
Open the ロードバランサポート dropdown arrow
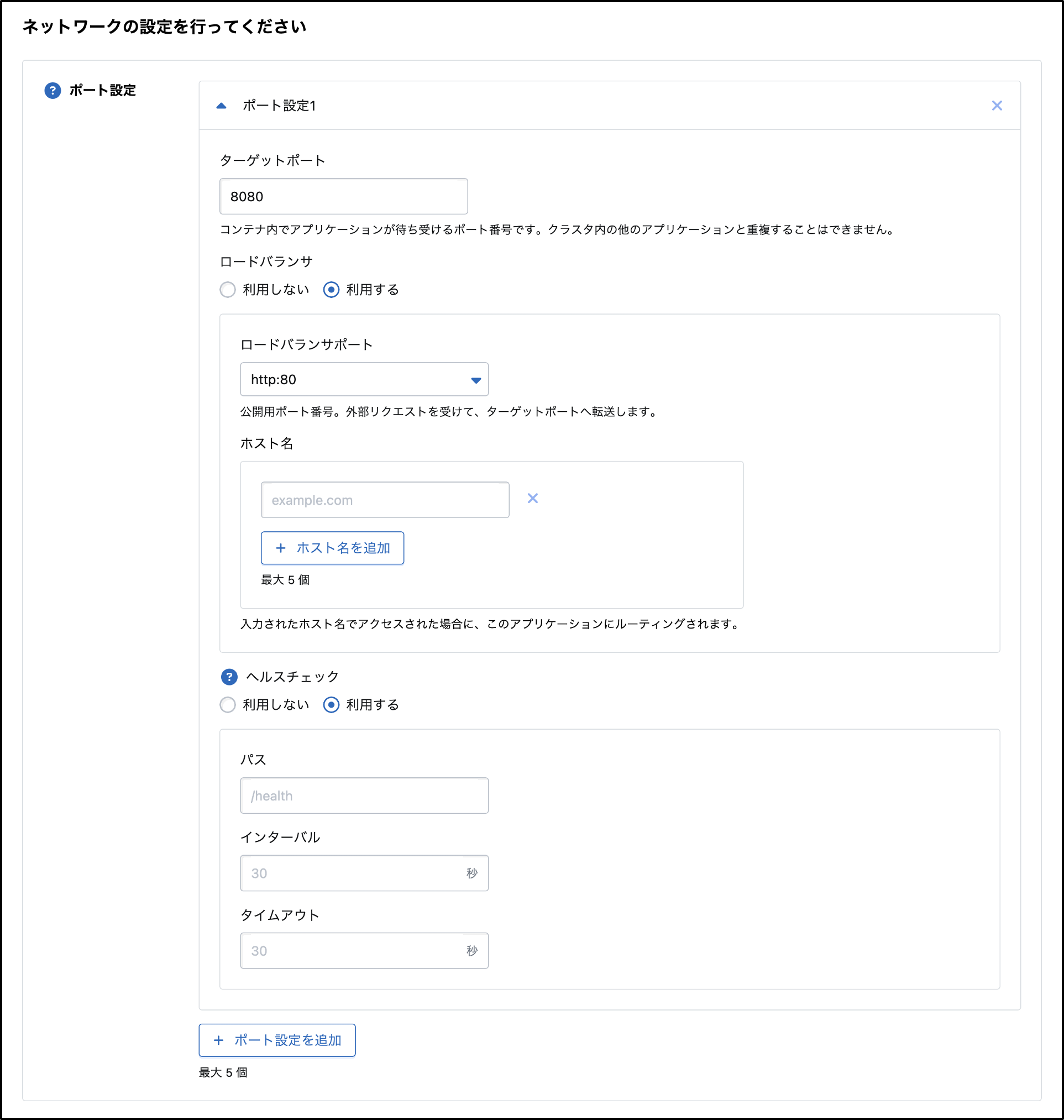tap(476, 380)
